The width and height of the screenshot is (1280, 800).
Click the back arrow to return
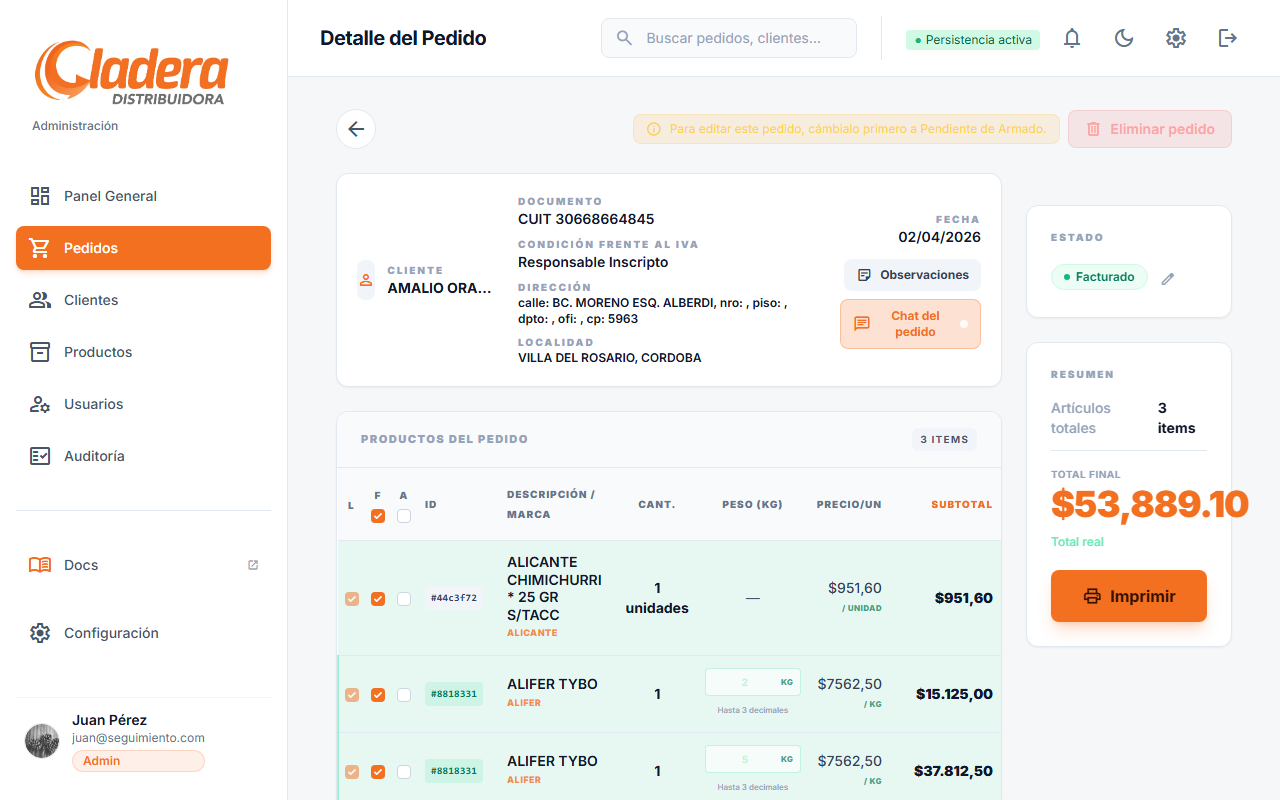[x=356, y=129]
